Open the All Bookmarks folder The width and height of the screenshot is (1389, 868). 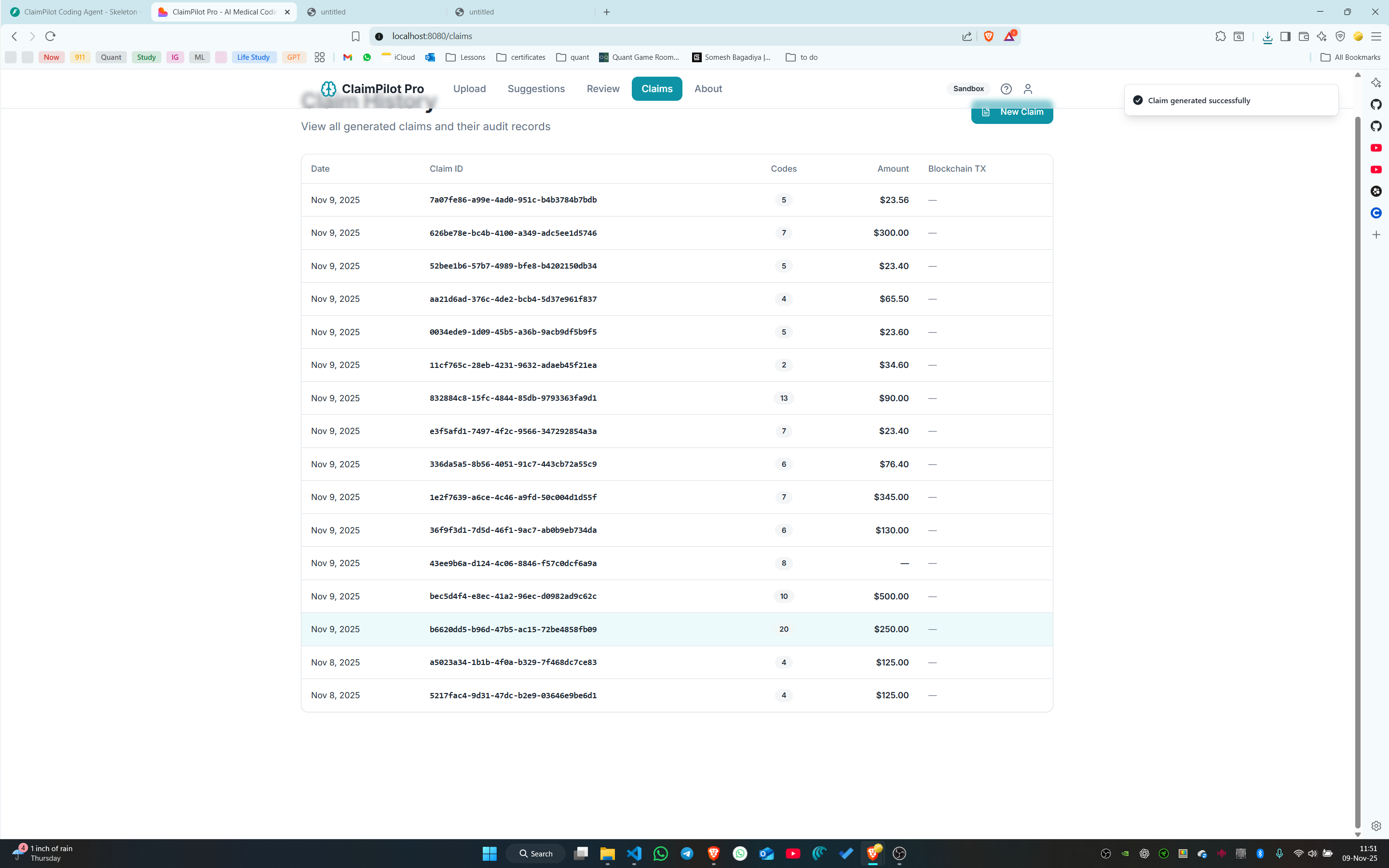pos(1350,57)
